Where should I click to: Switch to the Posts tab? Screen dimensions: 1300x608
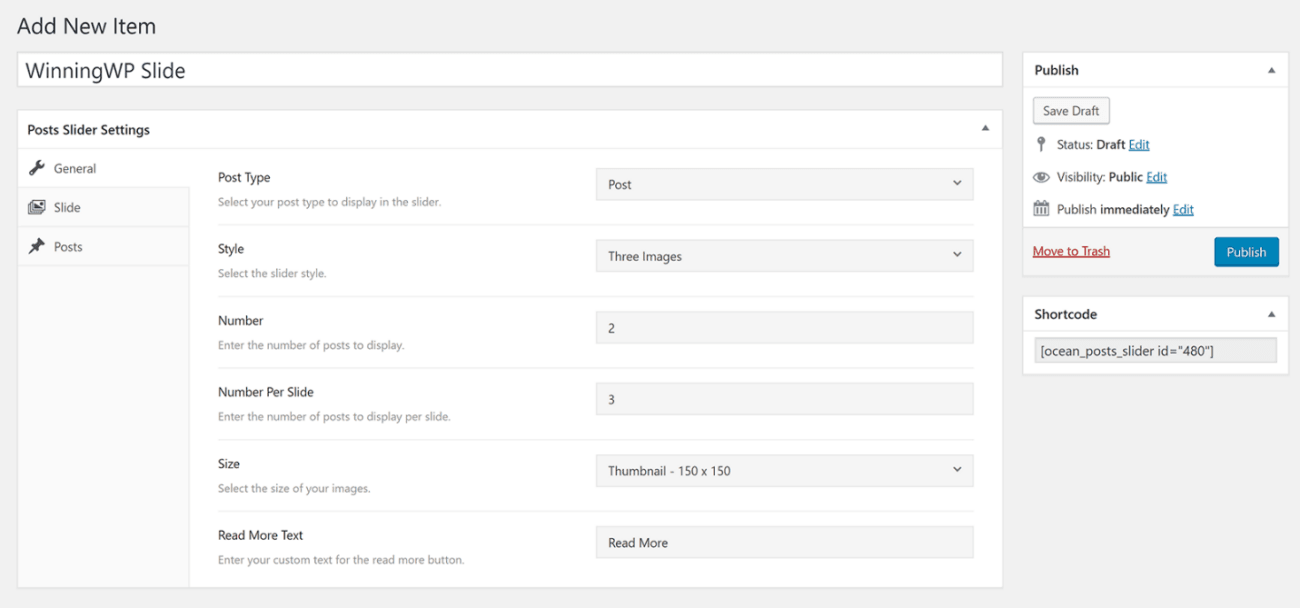pyautogui.click(x=103, y=246)
